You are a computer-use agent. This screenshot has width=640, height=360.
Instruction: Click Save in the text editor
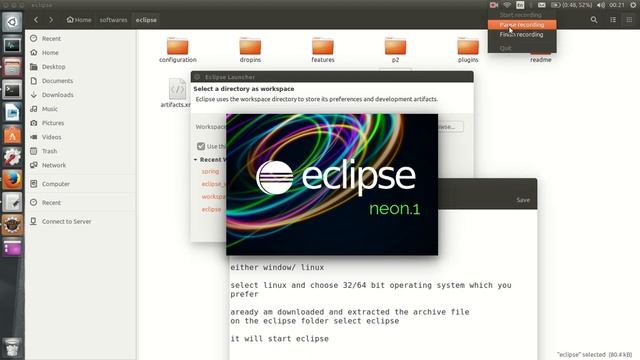(523, 200)
